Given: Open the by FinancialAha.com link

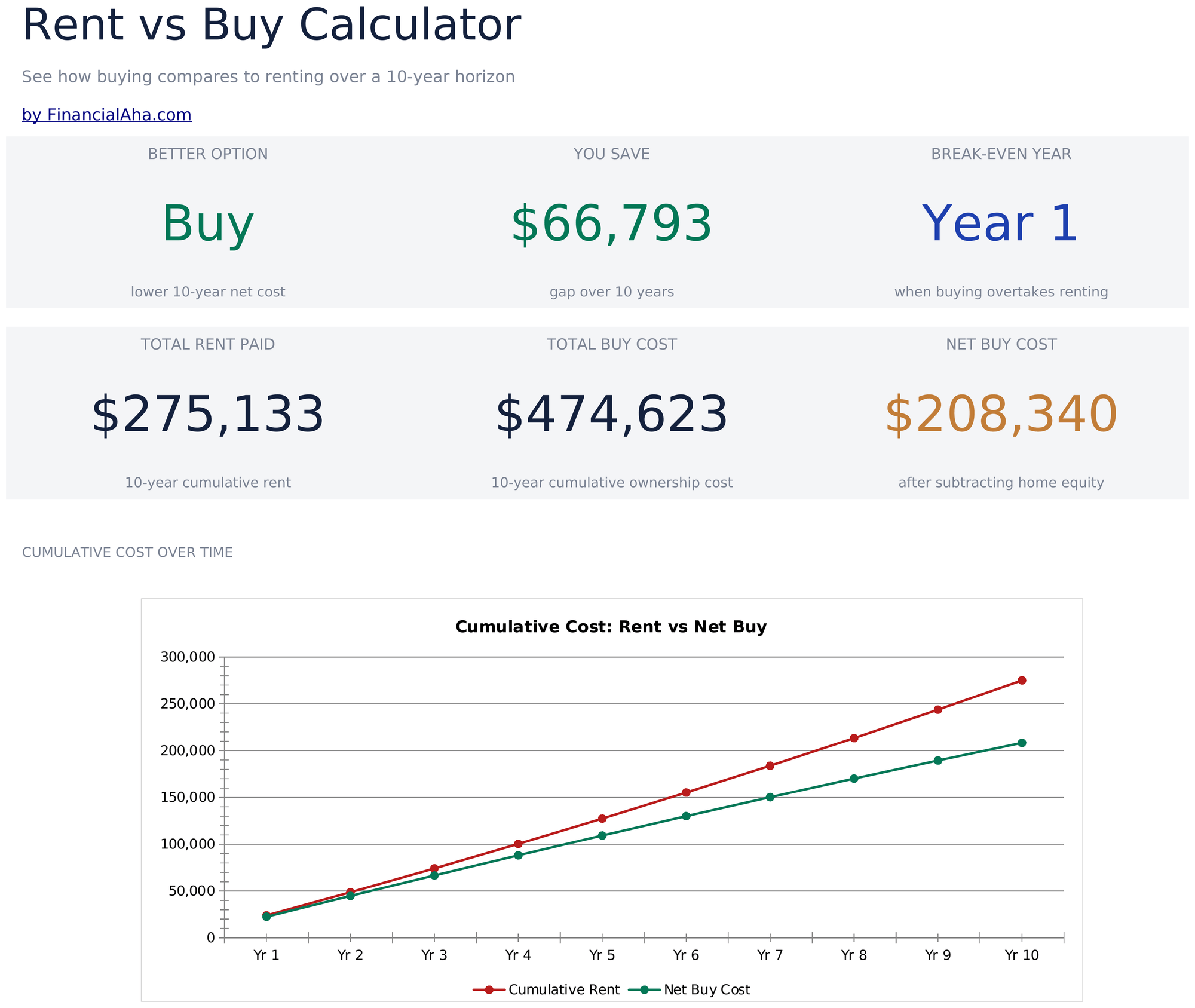Looking at the screenshot, I should pyautogui.click(x=107, y=115).
